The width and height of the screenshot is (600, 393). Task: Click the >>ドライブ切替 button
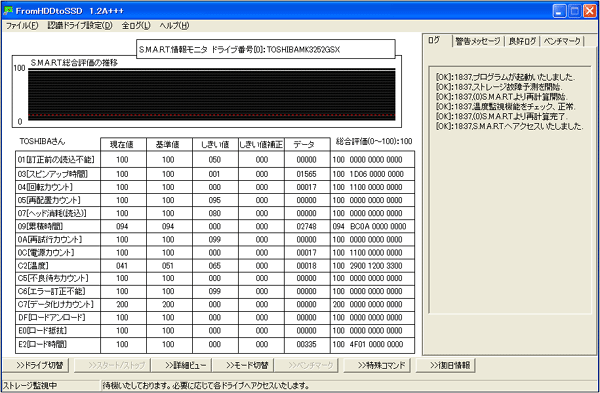tap(36, 365)
